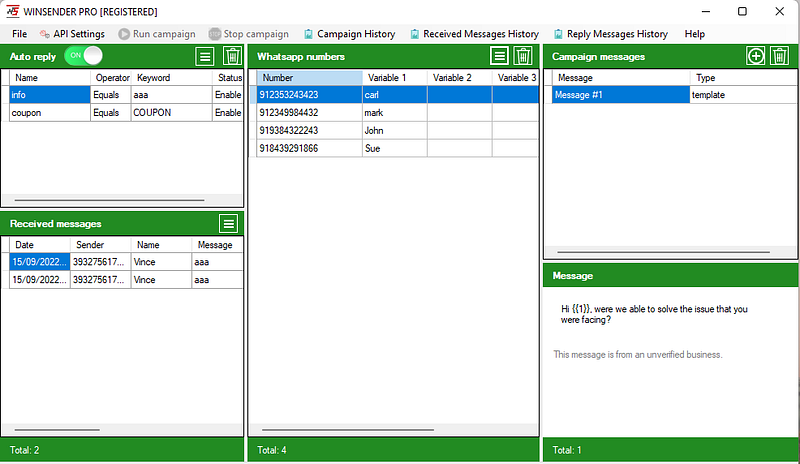Click the 'mark' variable cell
800x464 pixels.
point(394,113)
